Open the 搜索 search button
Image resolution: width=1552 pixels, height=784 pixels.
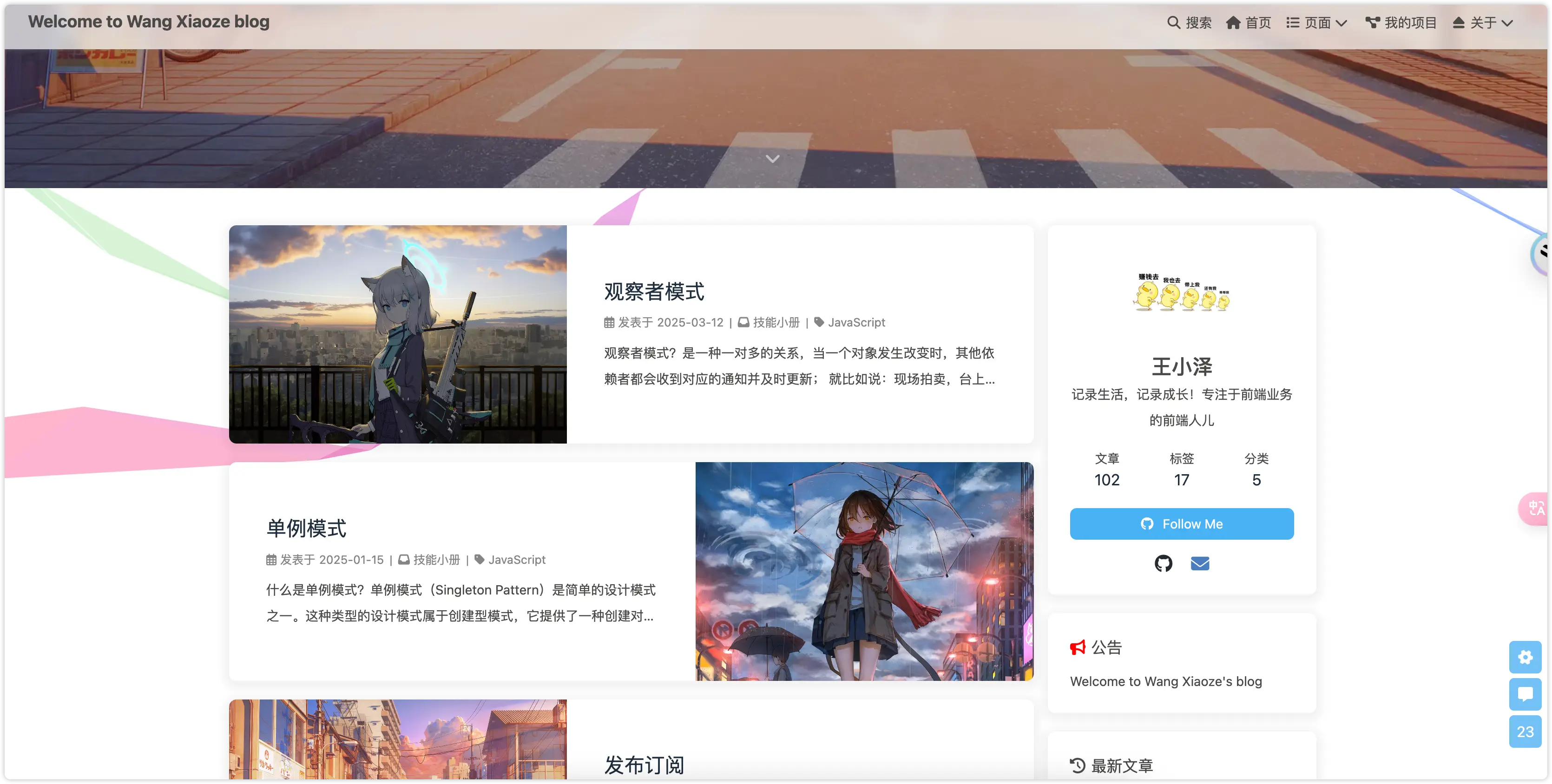tap(1189, 22)
